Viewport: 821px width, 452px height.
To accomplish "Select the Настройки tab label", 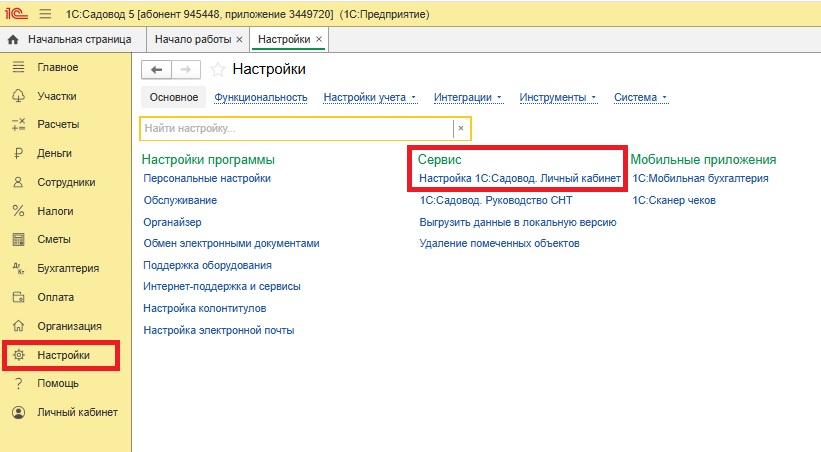I will coord(284,39).
